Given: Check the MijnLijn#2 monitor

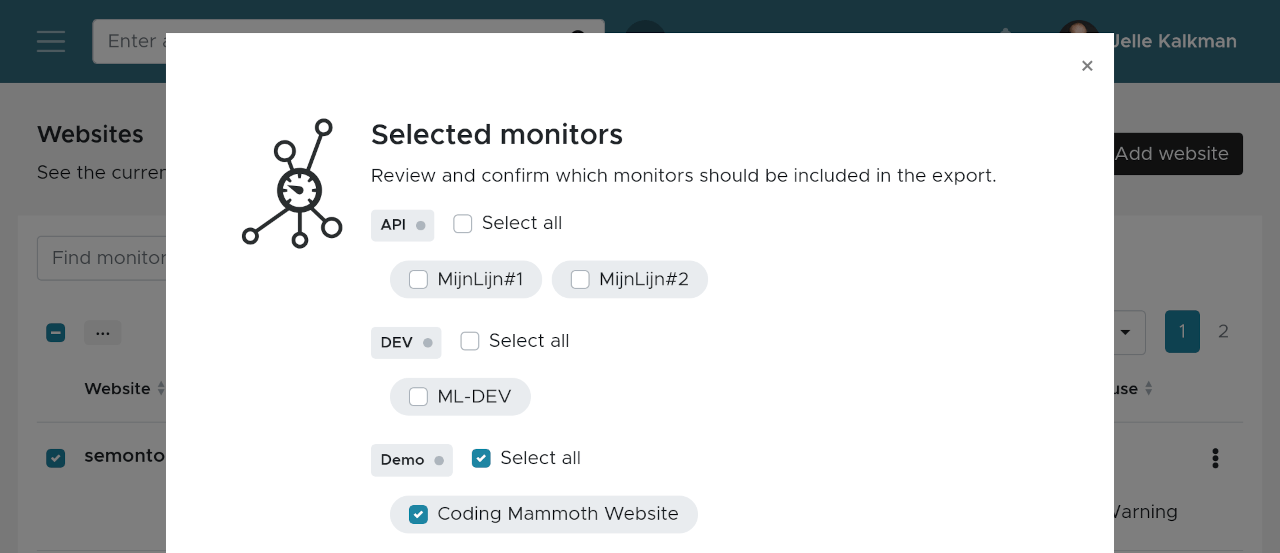Looking at the screenshot, I should click(580, 280).
